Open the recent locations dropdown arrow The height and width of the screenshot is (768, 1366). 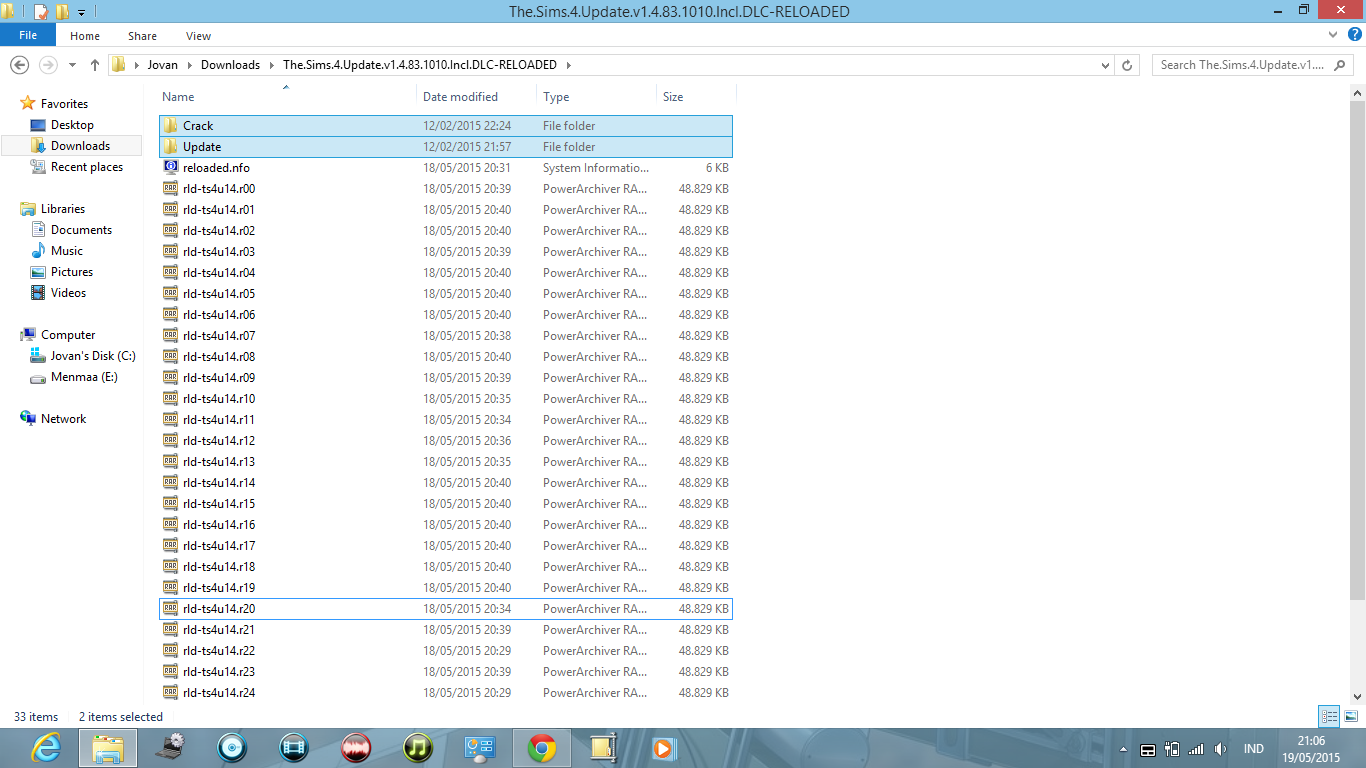pyautogui.click(x=73, y=65)
